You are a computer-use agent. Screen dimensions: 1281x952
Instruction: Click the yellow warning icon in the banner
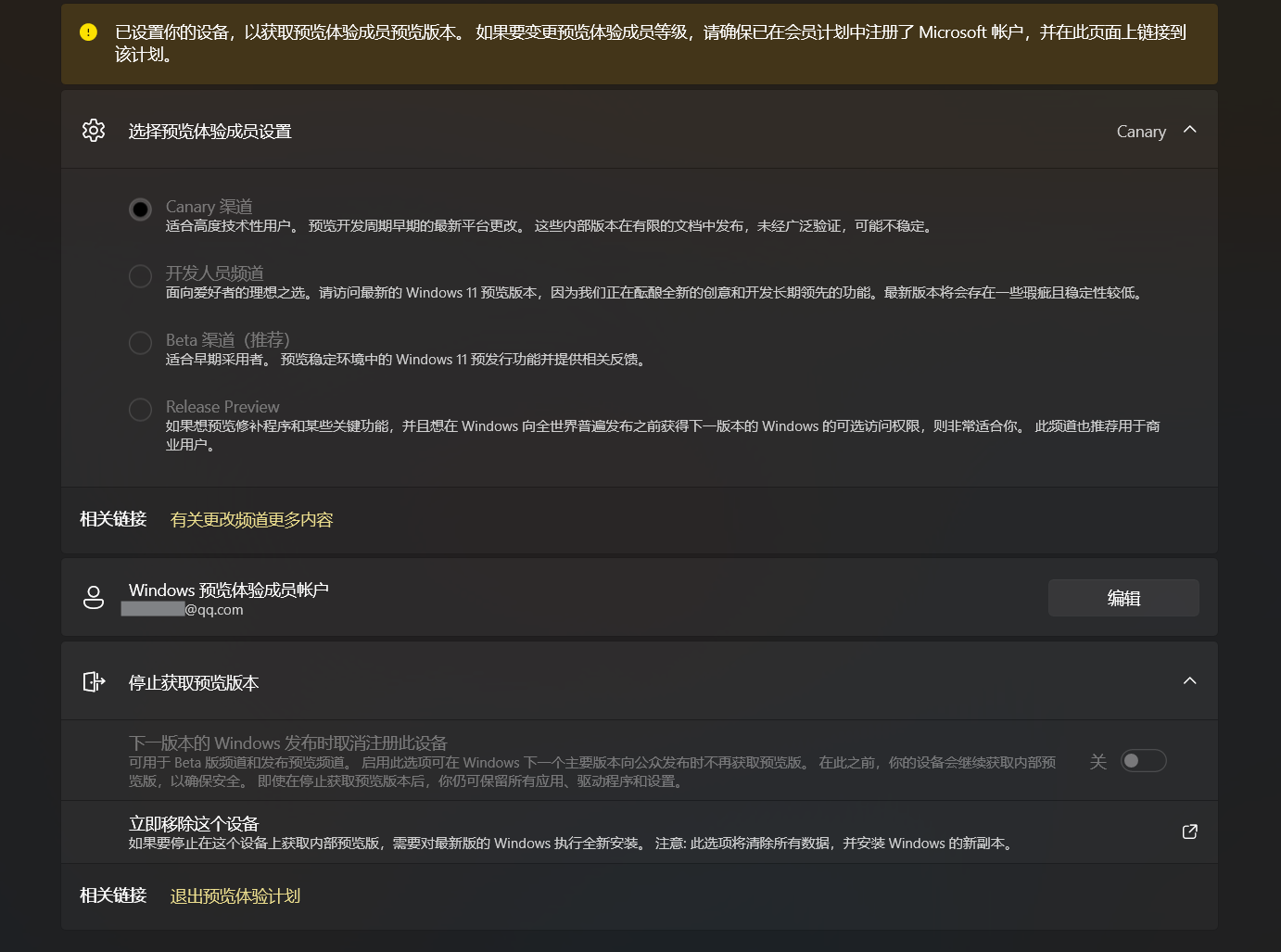point(88,32)
